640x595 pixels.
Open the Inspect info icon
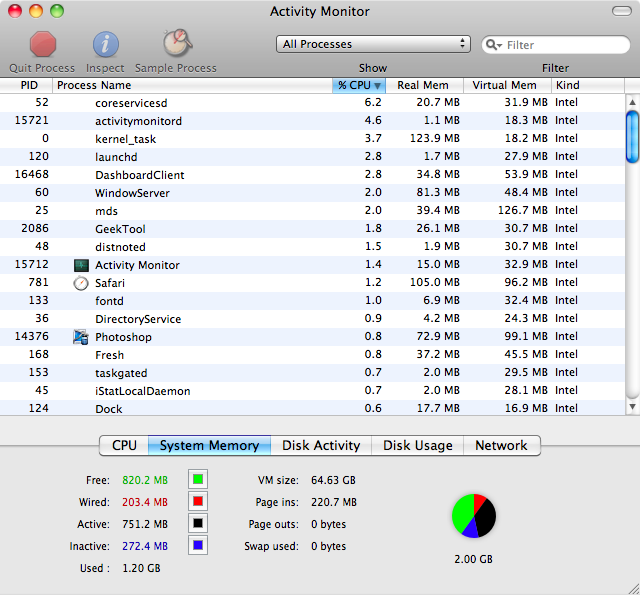(106, 44)
